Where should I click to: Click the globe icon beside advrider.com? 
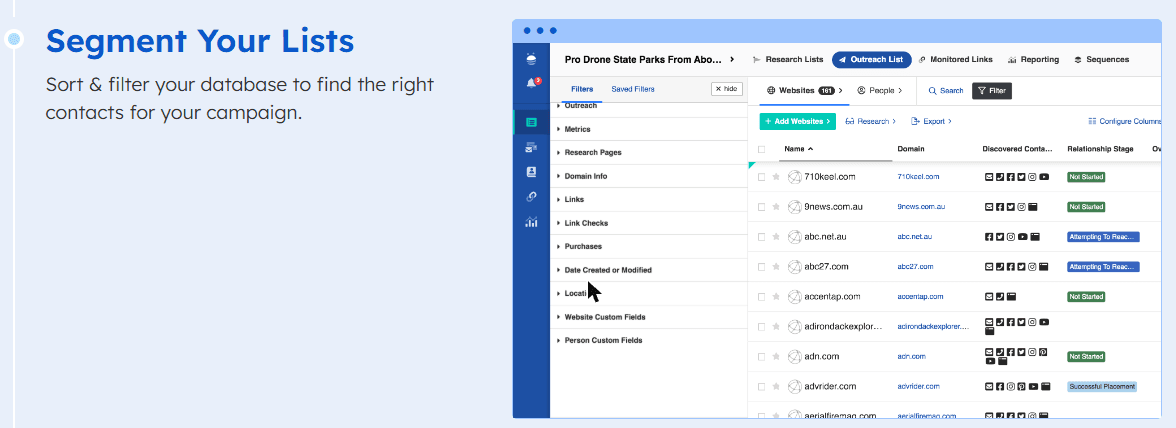pos(794,387)
